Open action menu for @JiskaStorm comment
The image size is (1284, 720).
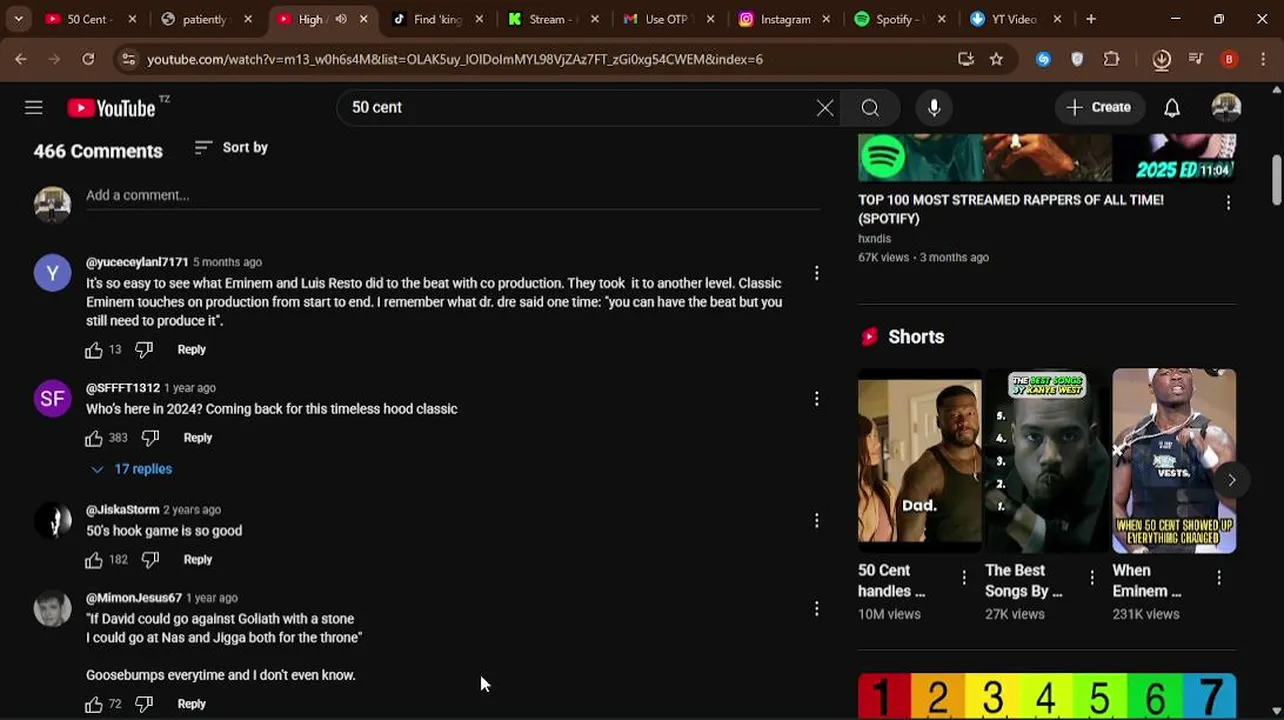point(817,521)
